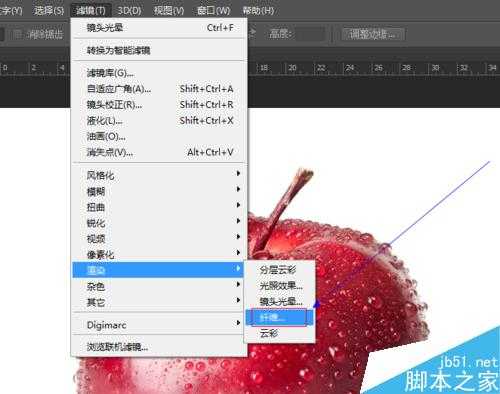Screen dimensions: 500x394
Task: Select 转换为智能滤镜 menu entry
Action: [x=159, y=50]
